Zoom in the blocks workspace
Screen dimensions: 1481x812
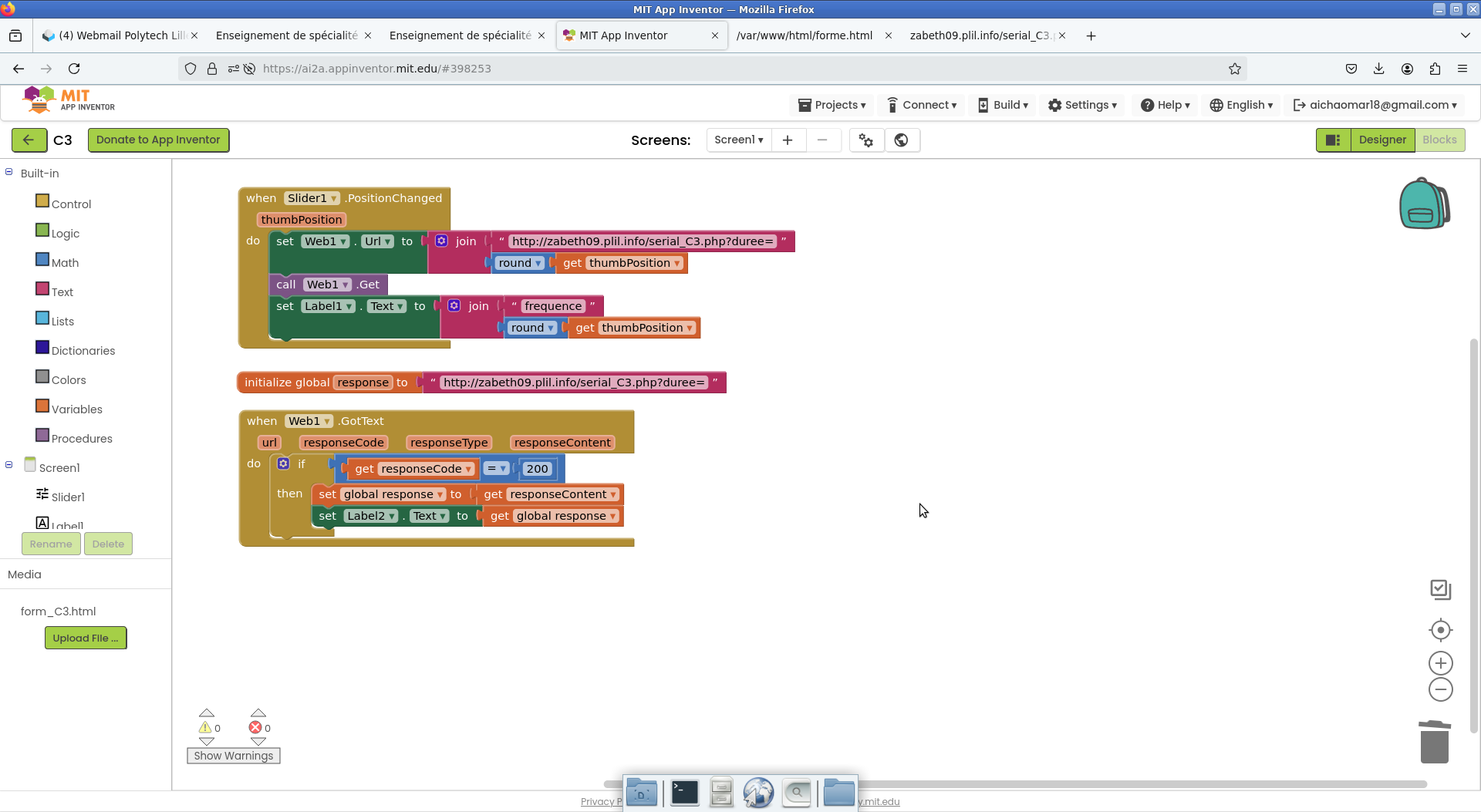1440,663
